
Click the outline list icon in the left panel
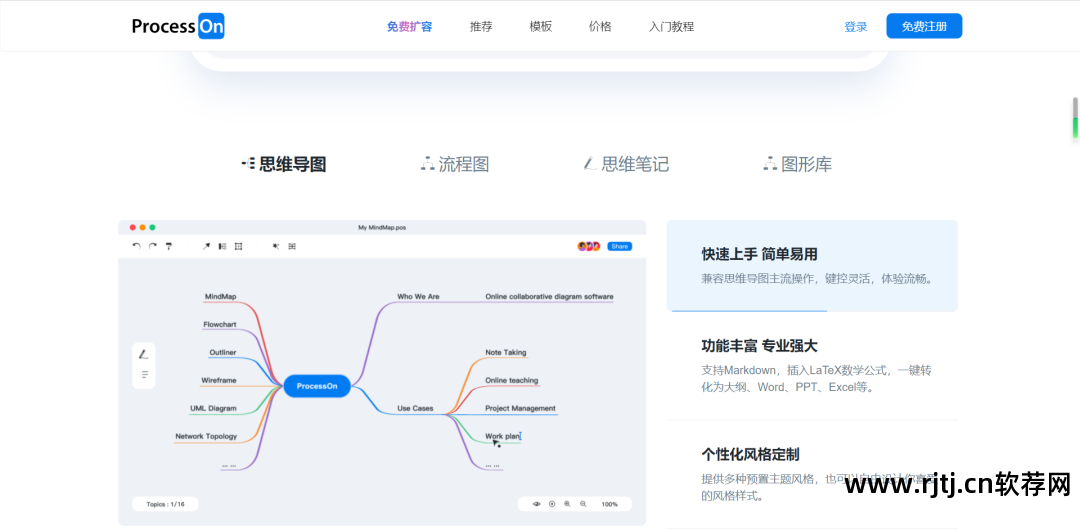[143, 375]
